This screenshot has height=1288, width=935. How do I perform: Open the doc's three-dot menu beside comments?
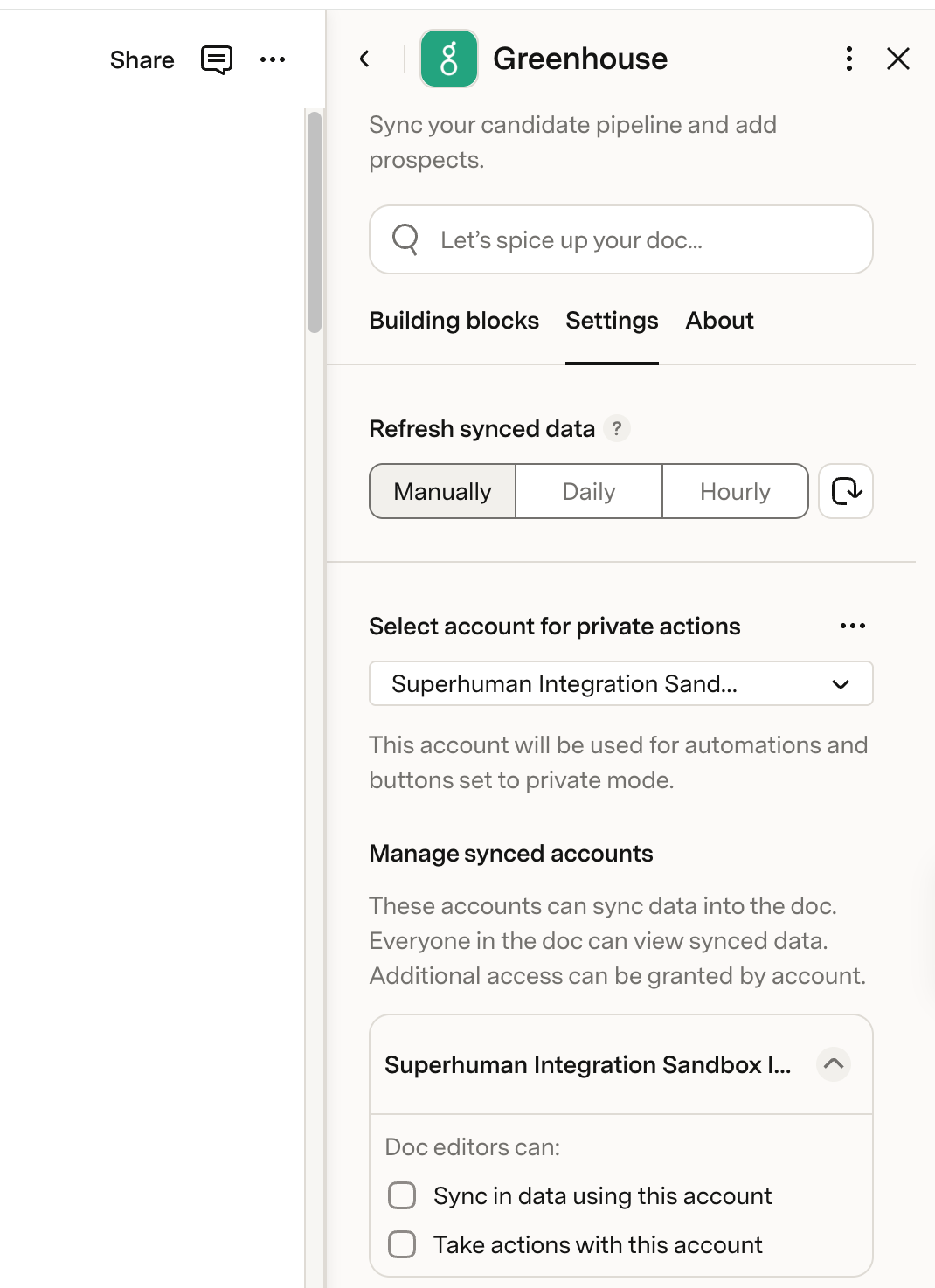273,59
